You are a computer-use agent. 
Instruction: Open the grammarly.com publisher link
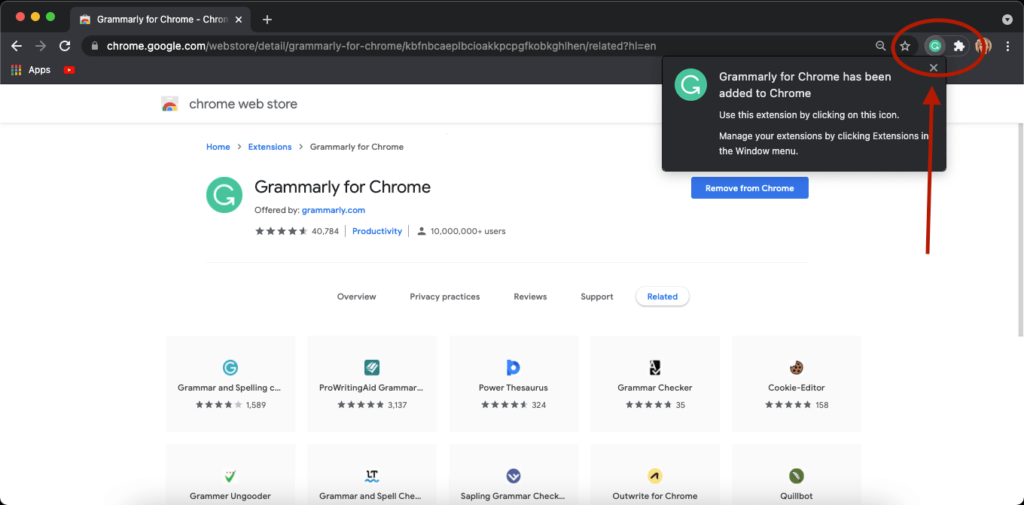pyautogui.click(x=333, y=210)
